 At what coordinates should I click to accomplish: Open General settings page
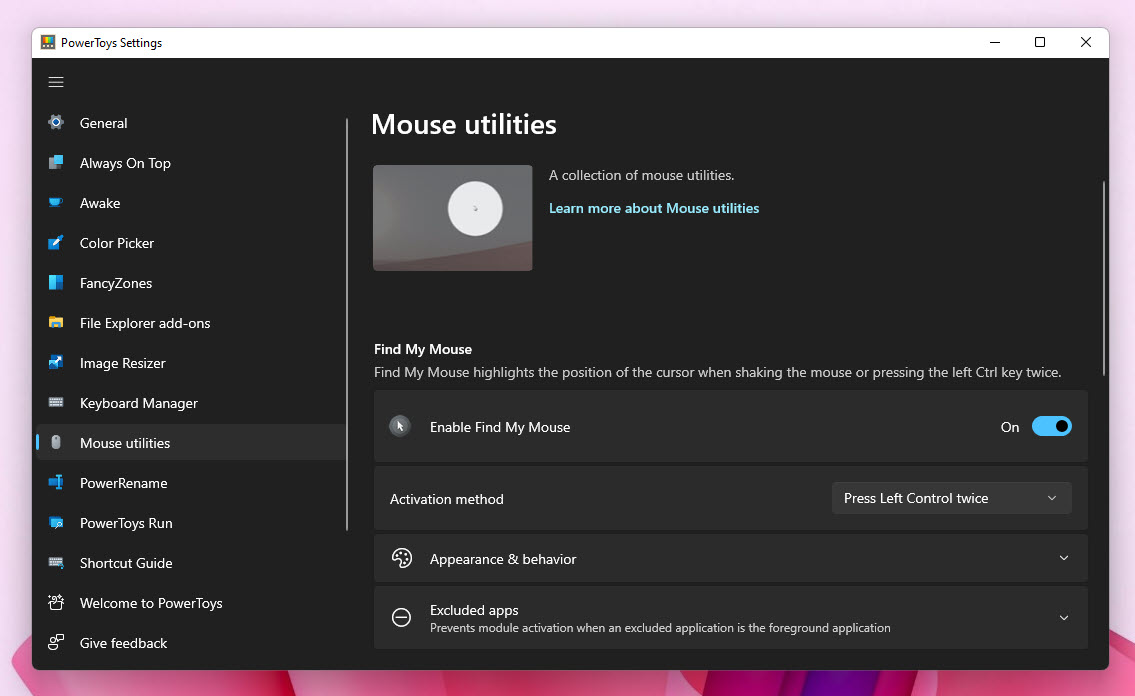[191, 123]
